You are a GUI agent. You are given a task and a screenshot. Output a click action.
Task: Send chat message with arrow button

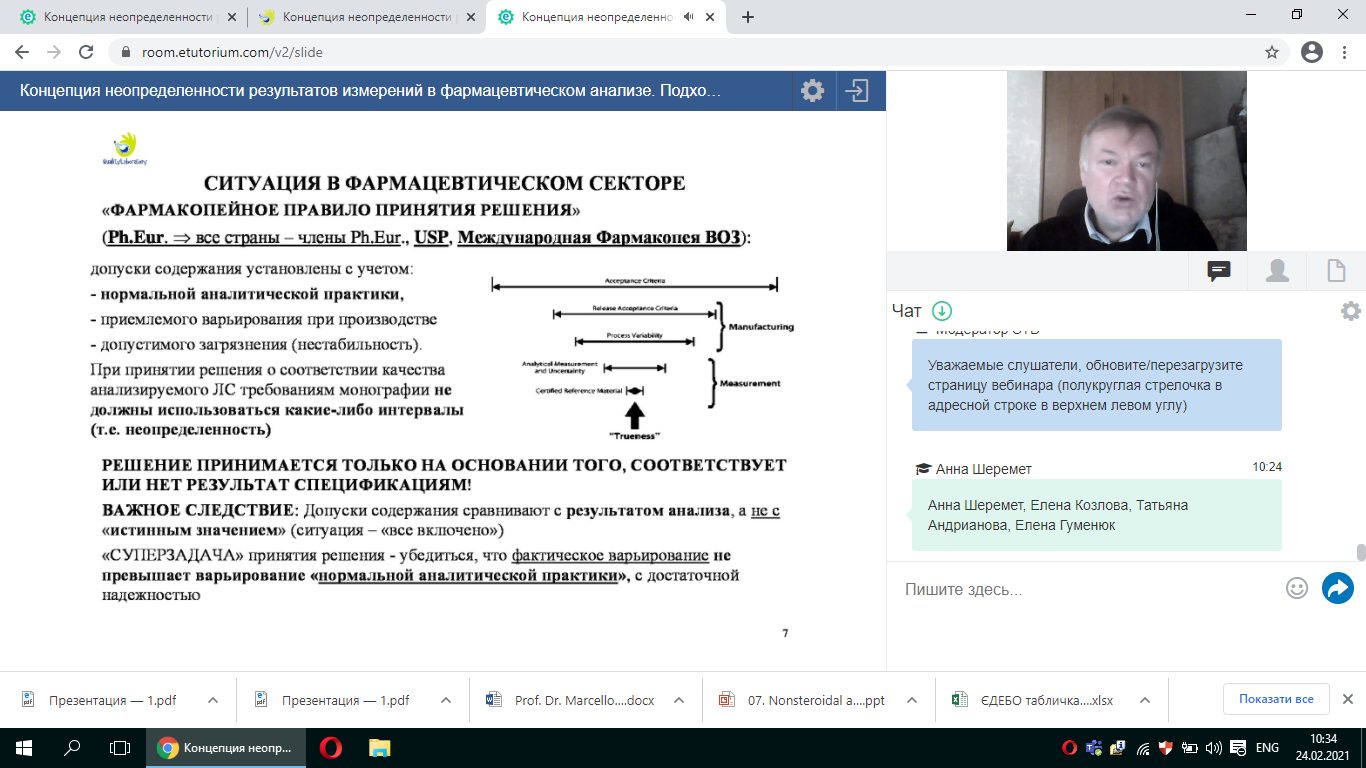click(x=1337, y=588)
